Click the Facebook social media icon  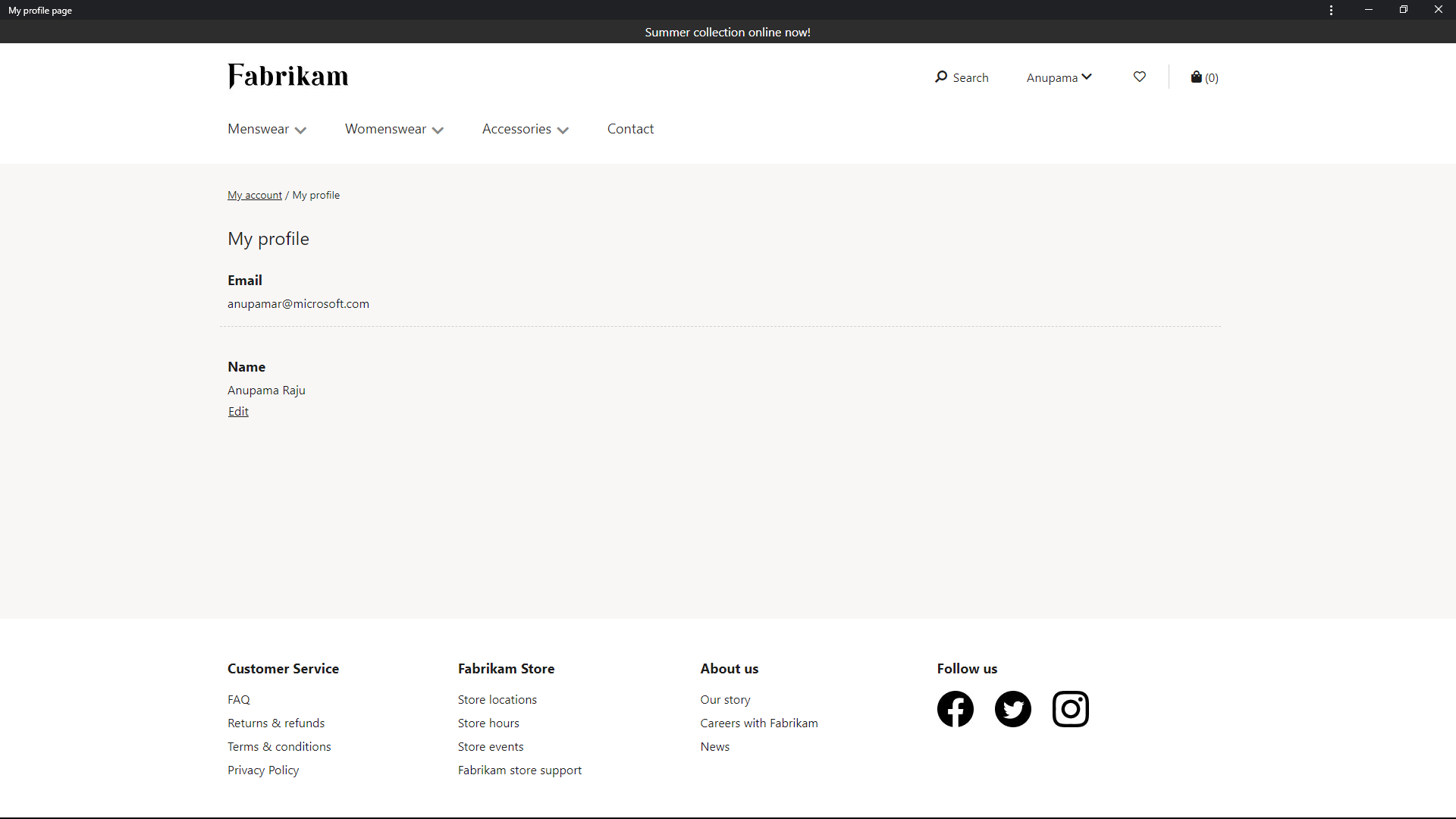(x=956, y=709)
